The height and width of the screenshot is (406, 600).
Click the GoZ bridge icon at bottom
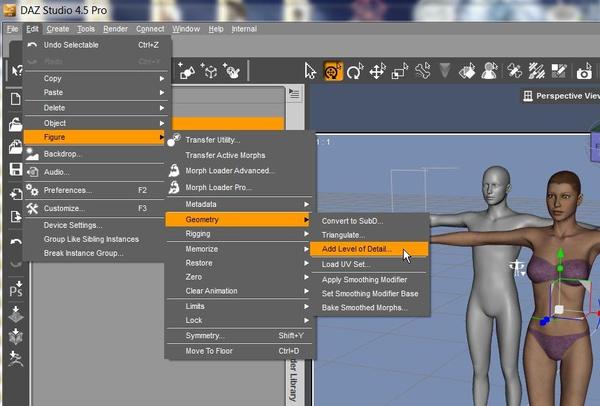16,359
